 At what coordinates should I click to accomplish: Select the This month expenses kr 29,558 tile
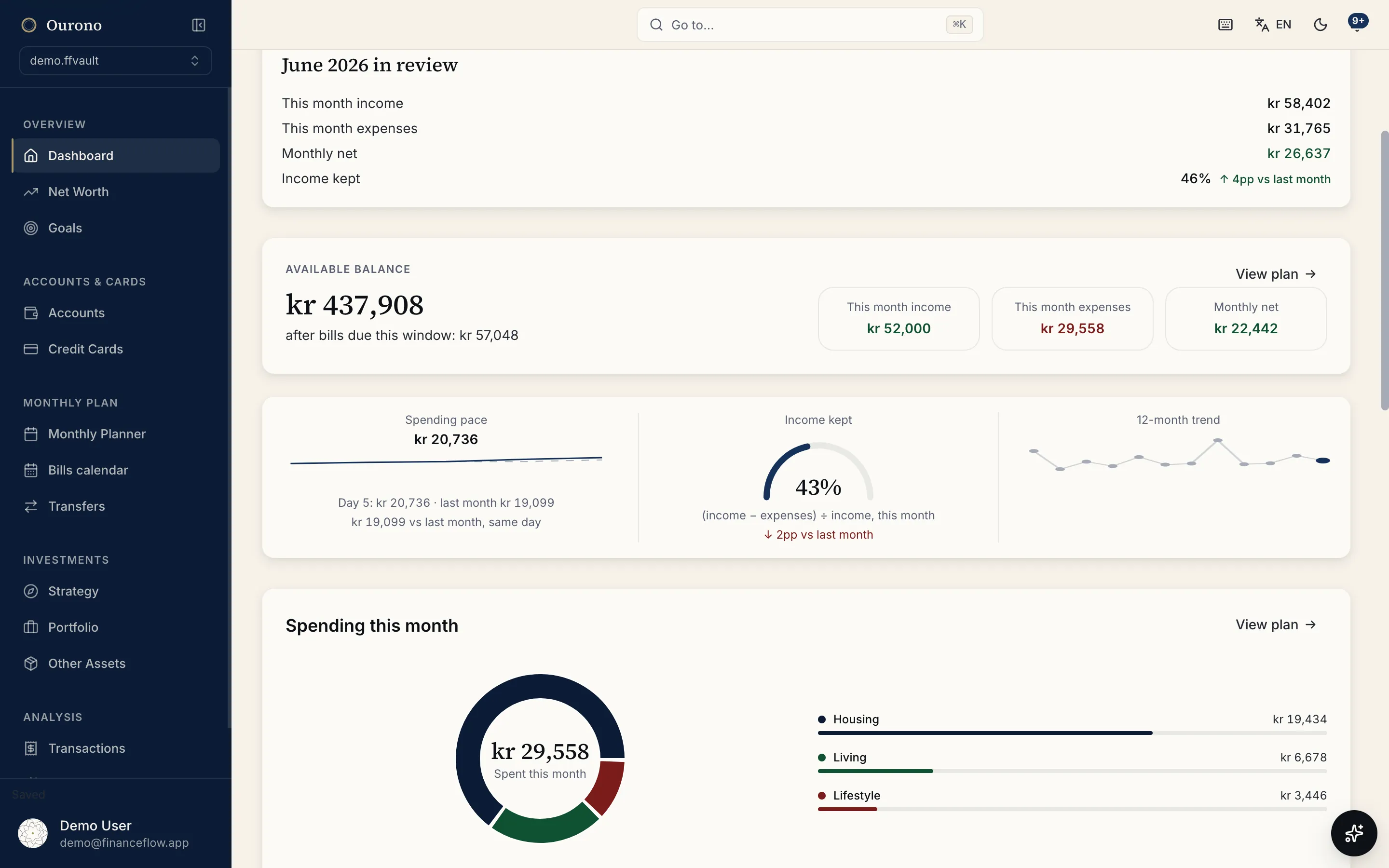pyautogui.click(x=1072, y=319)
